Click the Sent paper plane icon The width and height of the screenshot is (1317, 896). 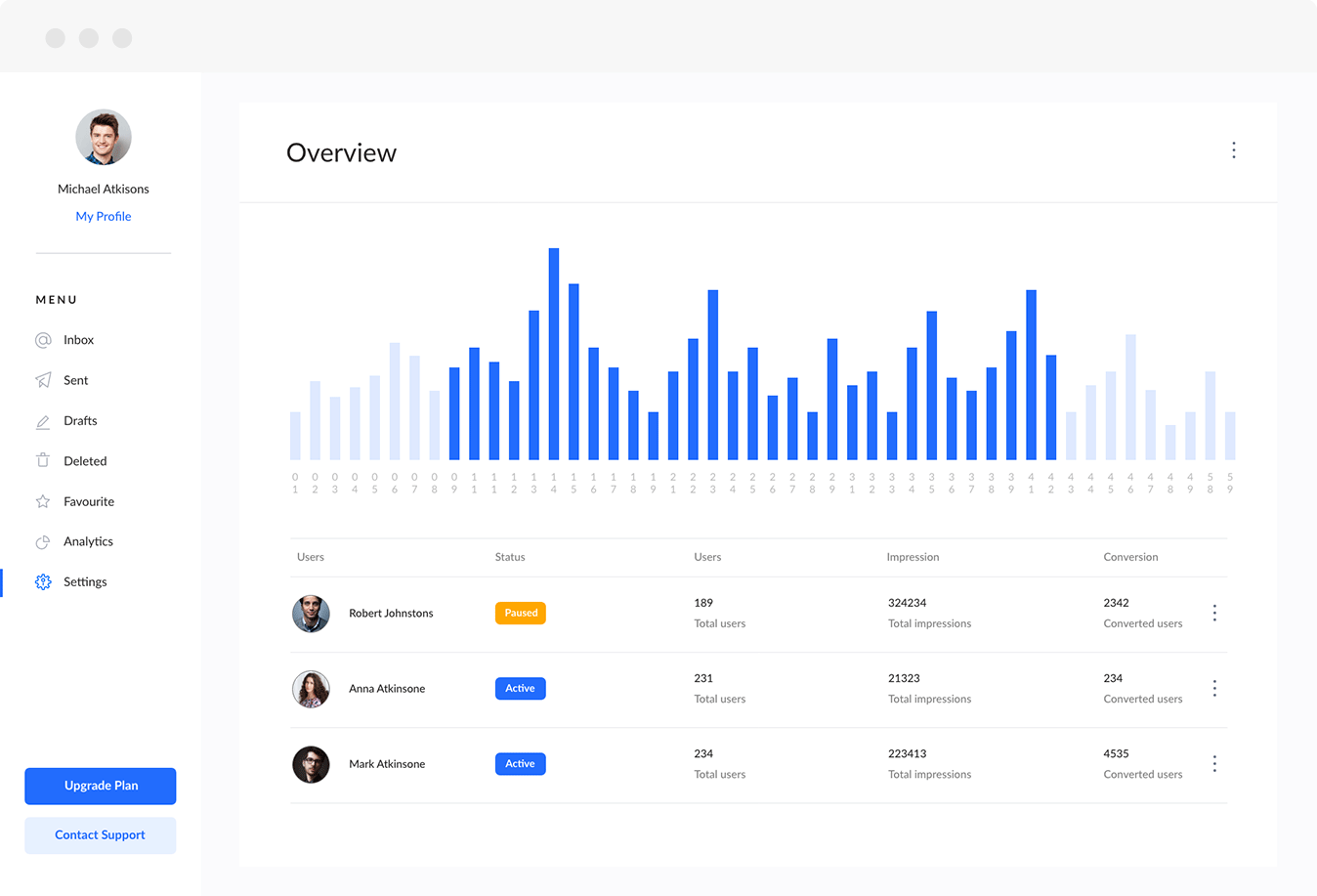[43, 380]
